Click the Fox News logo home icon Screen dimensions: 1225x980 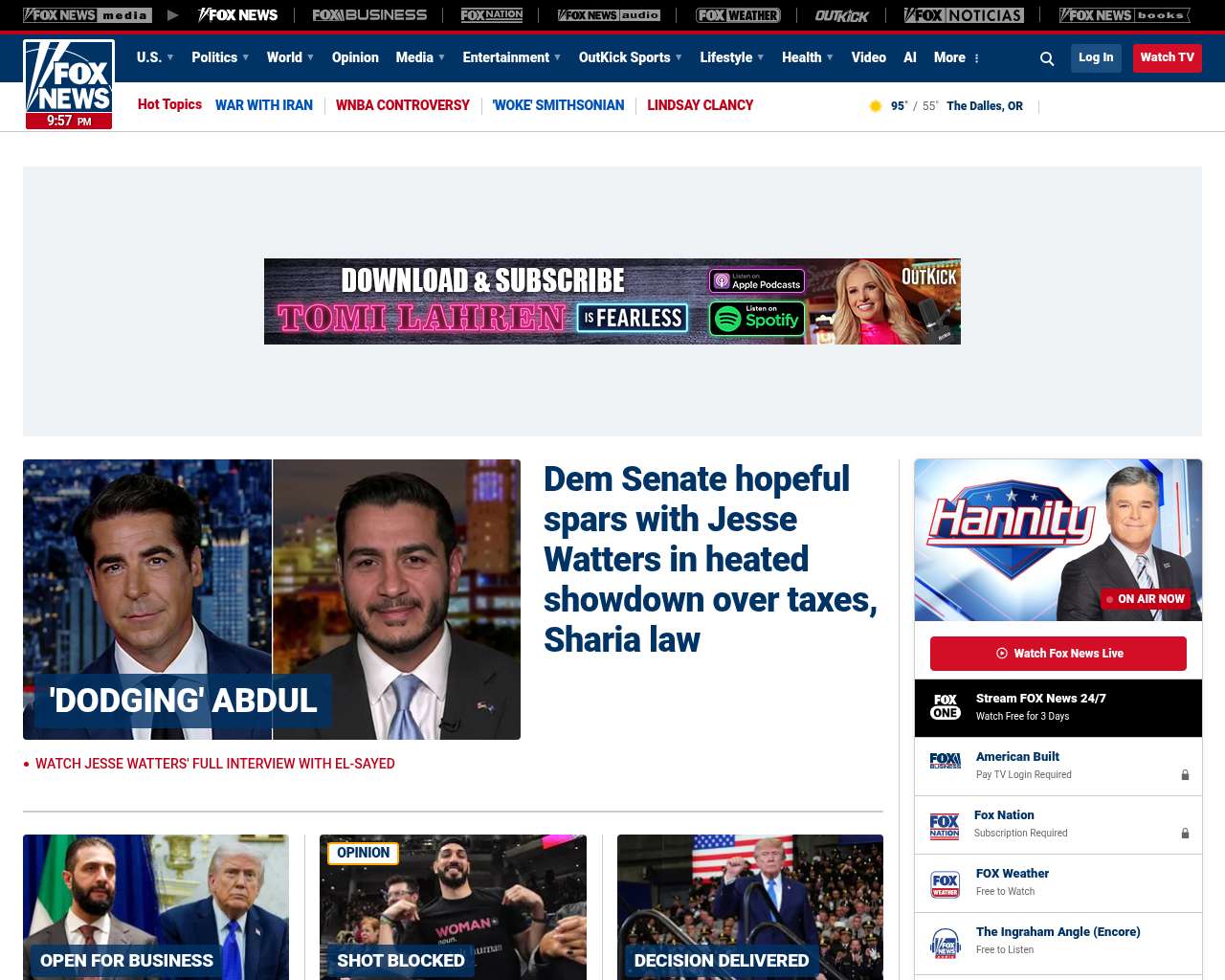pos(69,84)
